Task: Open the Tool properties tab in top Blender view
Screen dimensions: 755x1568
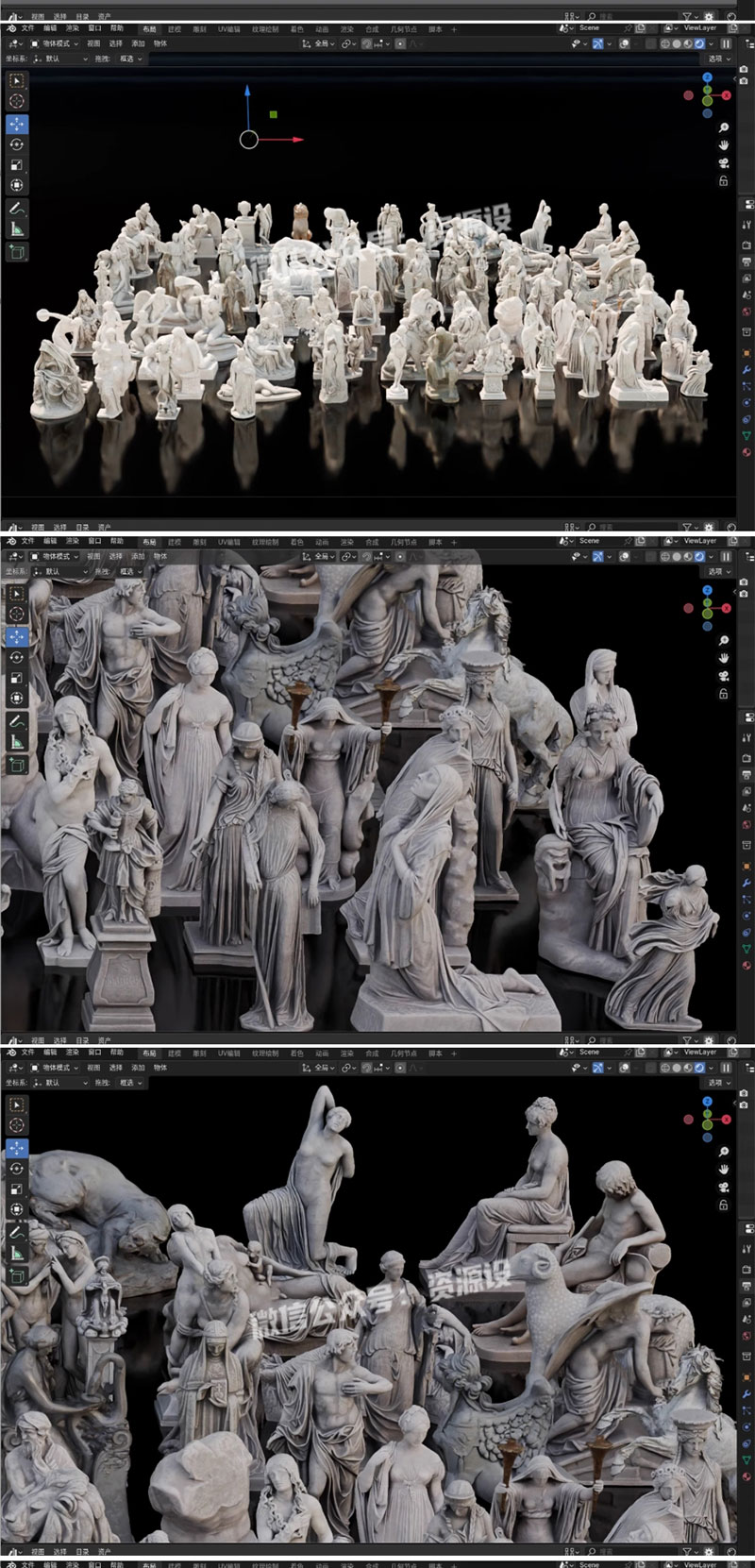Action: (747, 225)
